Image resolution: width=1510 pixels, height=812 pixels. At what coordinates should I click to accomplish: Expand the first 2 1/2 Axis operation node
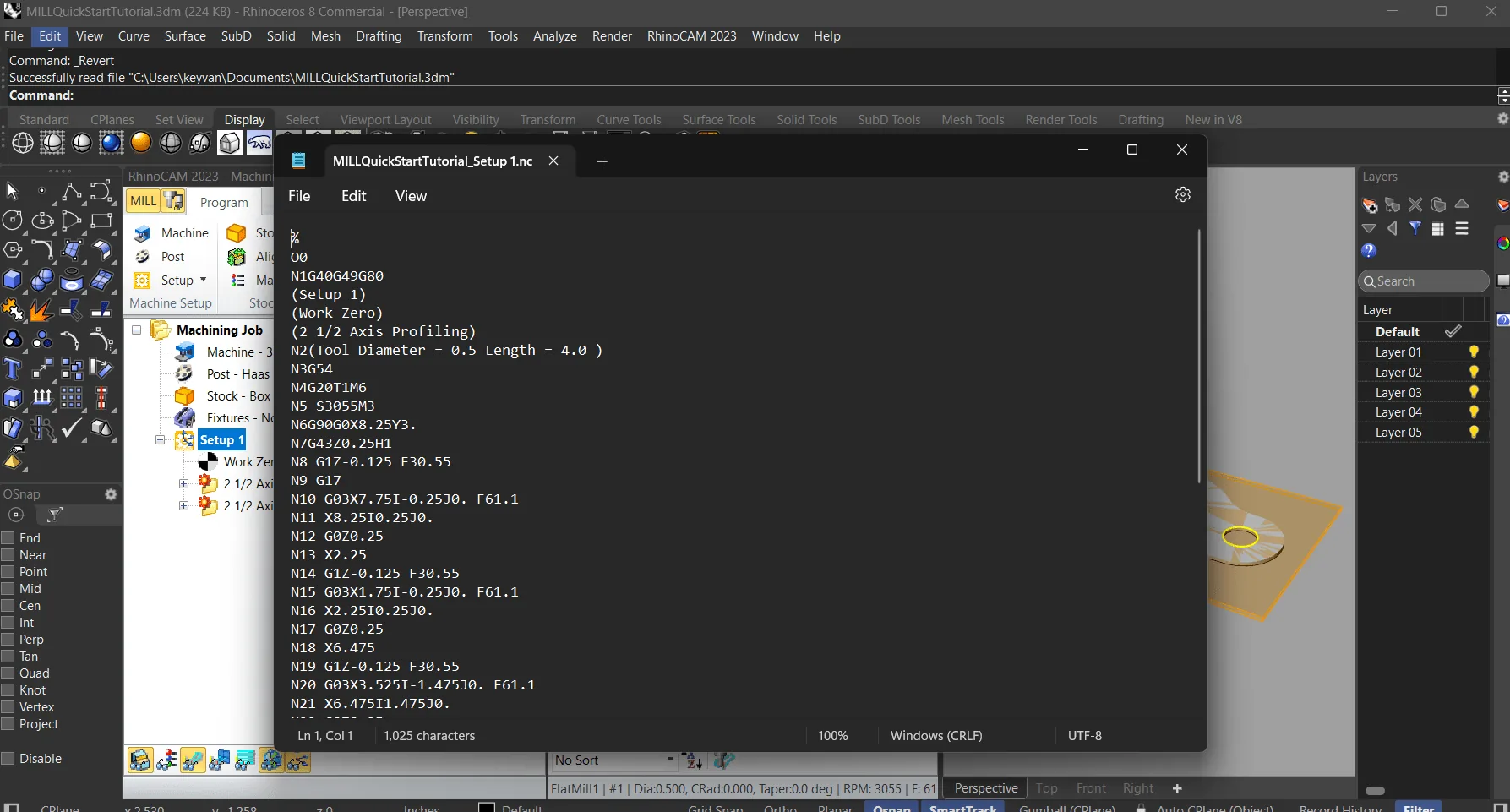coord(183,483)
